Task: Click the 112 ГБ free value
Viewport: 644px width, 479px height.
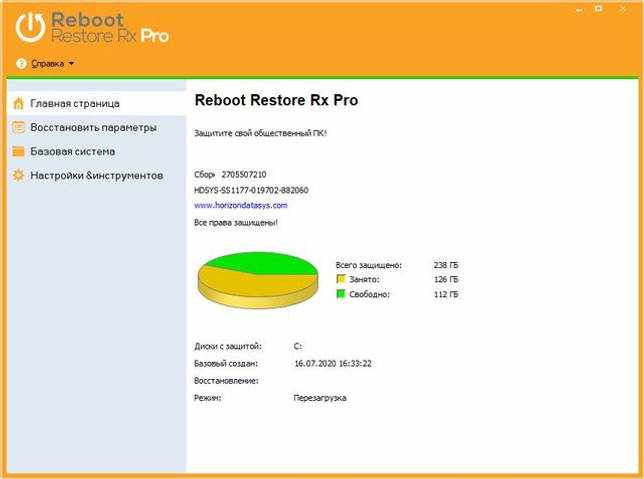Action: [446, 294]
